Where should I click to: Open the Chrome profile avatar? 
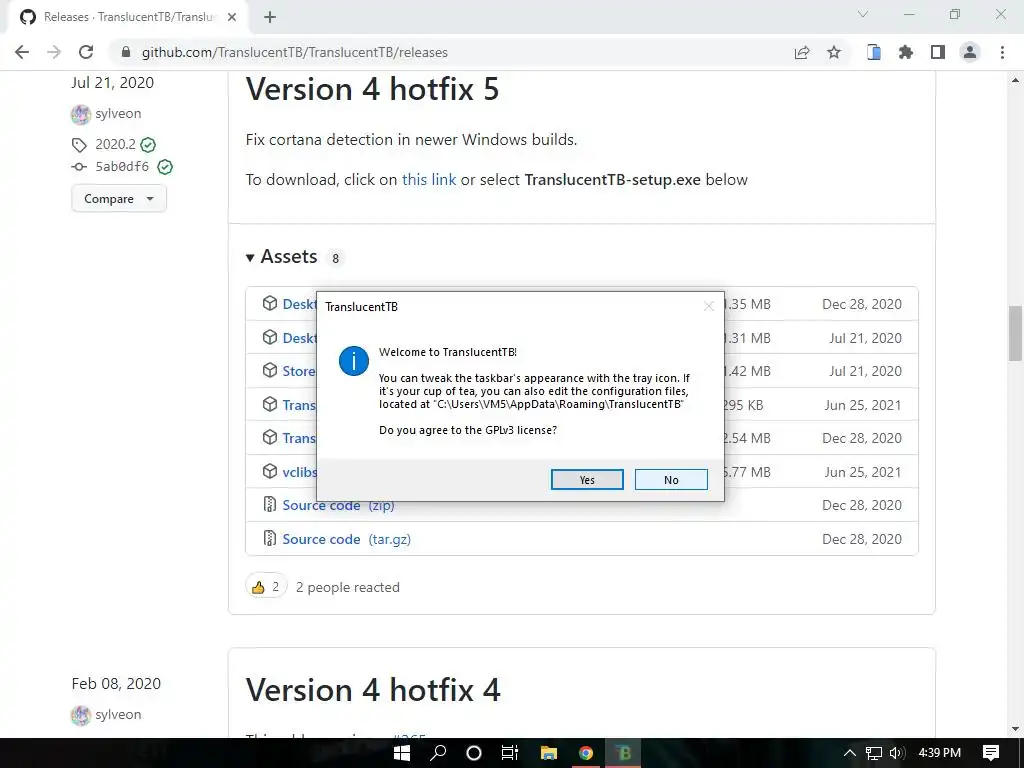point(970,52)
